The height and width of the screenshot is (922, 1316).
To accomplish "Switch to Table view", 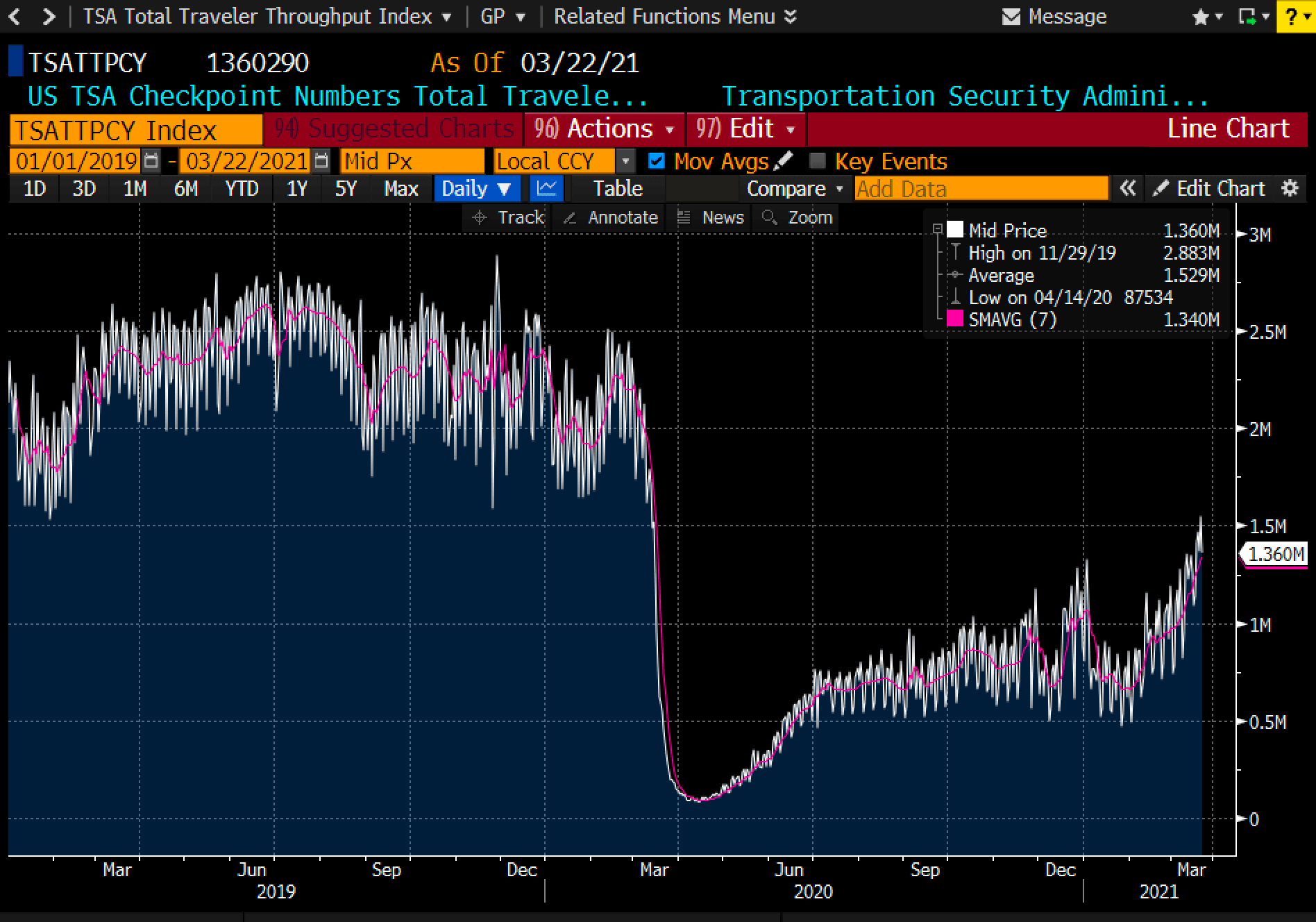I will [618, 188].
